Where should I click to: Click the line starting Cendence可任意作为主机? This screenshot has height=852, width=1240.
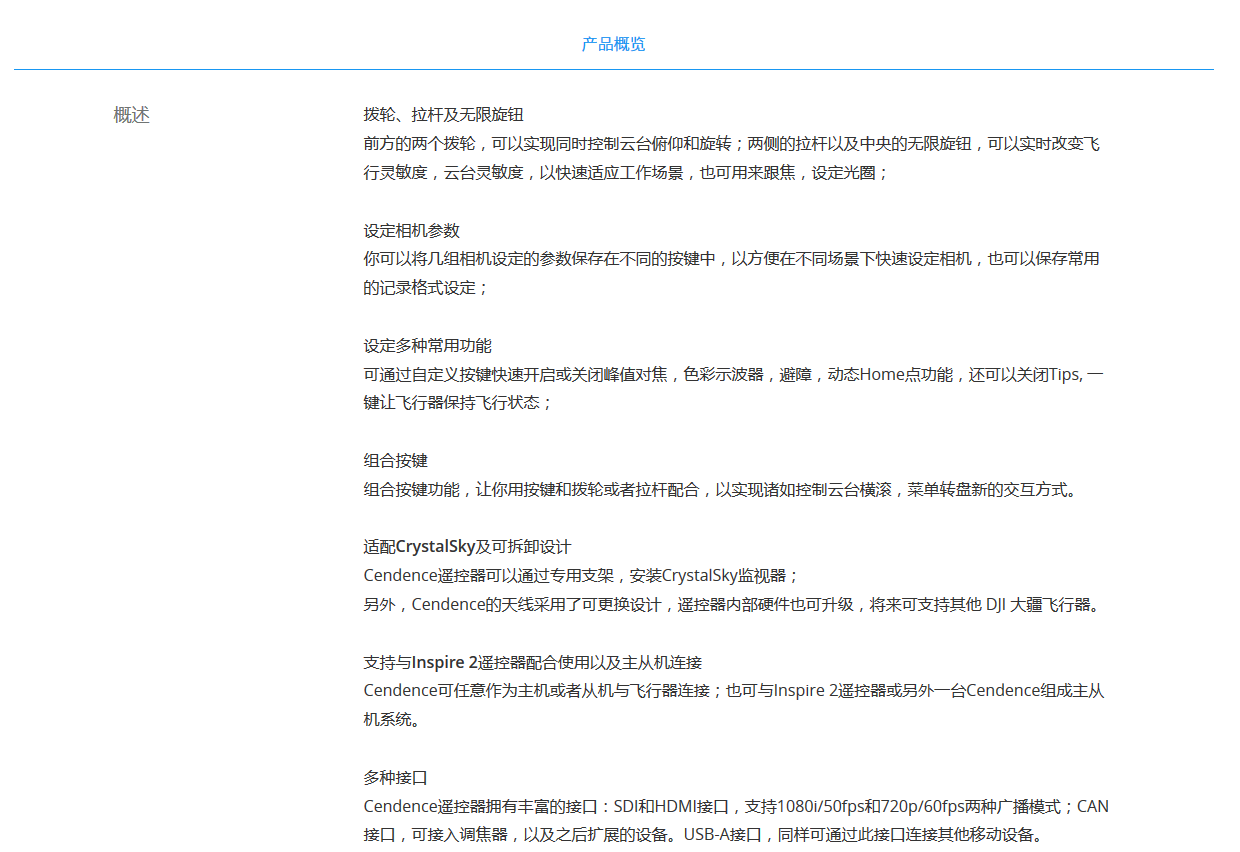click(734, 691)
